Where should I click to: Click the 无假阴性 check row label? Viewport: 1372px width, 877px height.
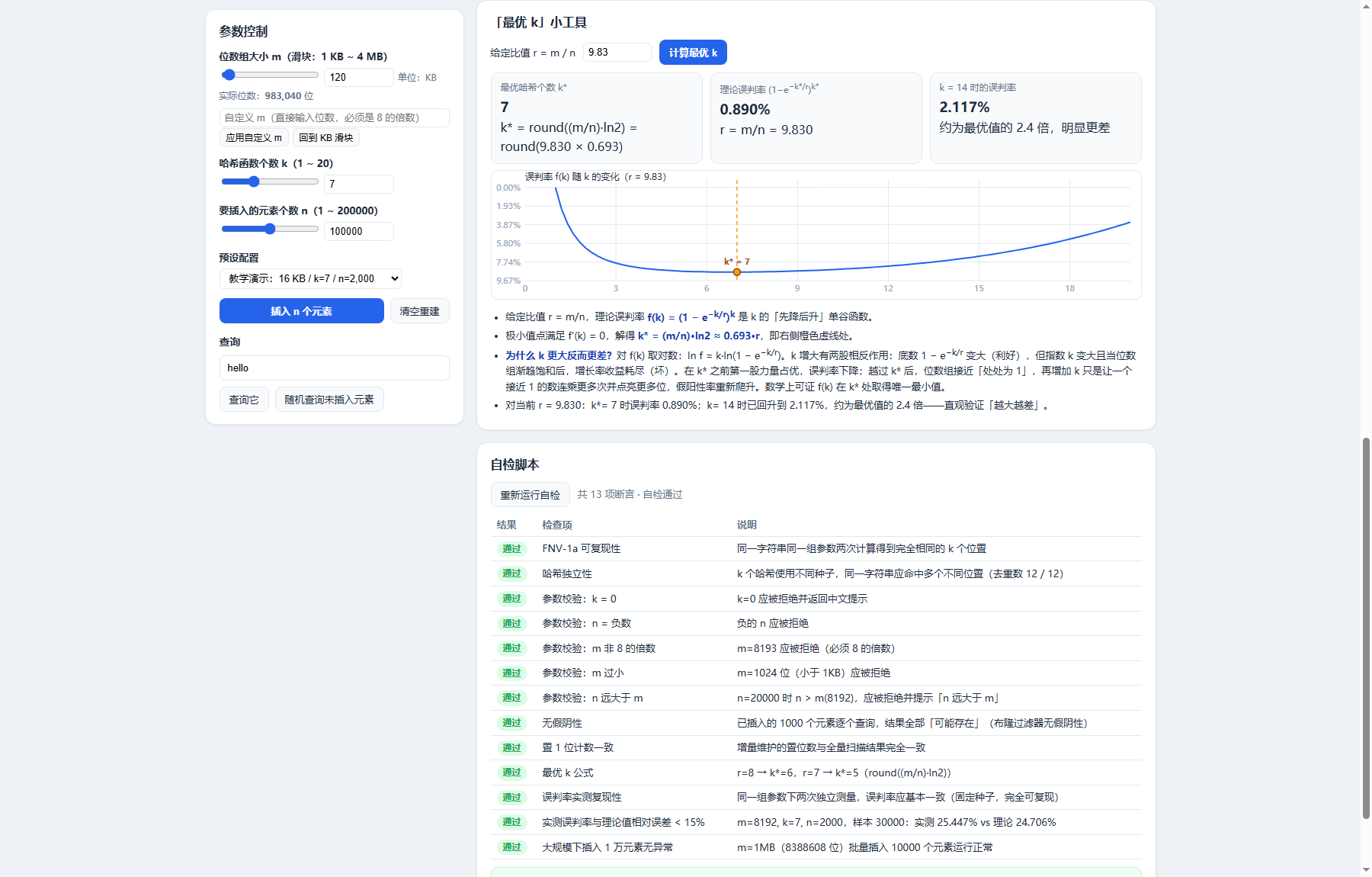[x=562, y=723]
